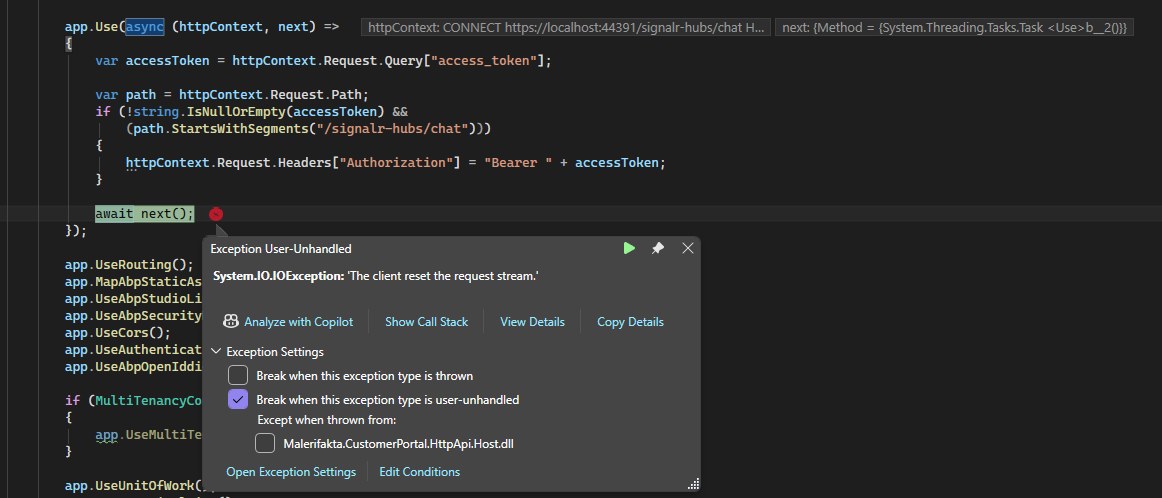The image size is (1162, 498).
Task: Copy Details of the IOException
Action: point(630,322)
